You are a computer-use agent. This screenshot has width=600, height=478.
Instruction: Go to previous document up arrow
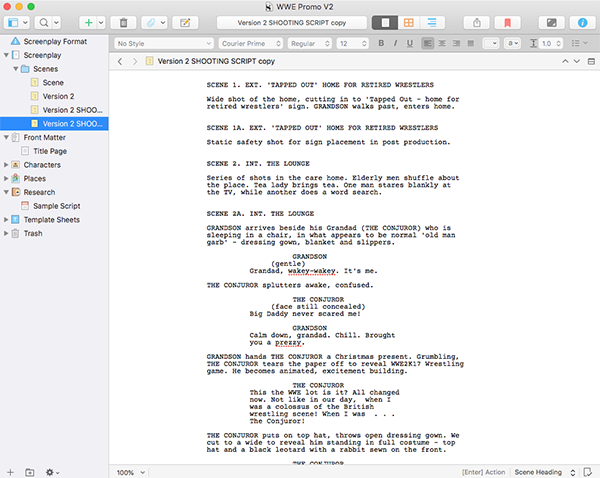tap(565, 61)
